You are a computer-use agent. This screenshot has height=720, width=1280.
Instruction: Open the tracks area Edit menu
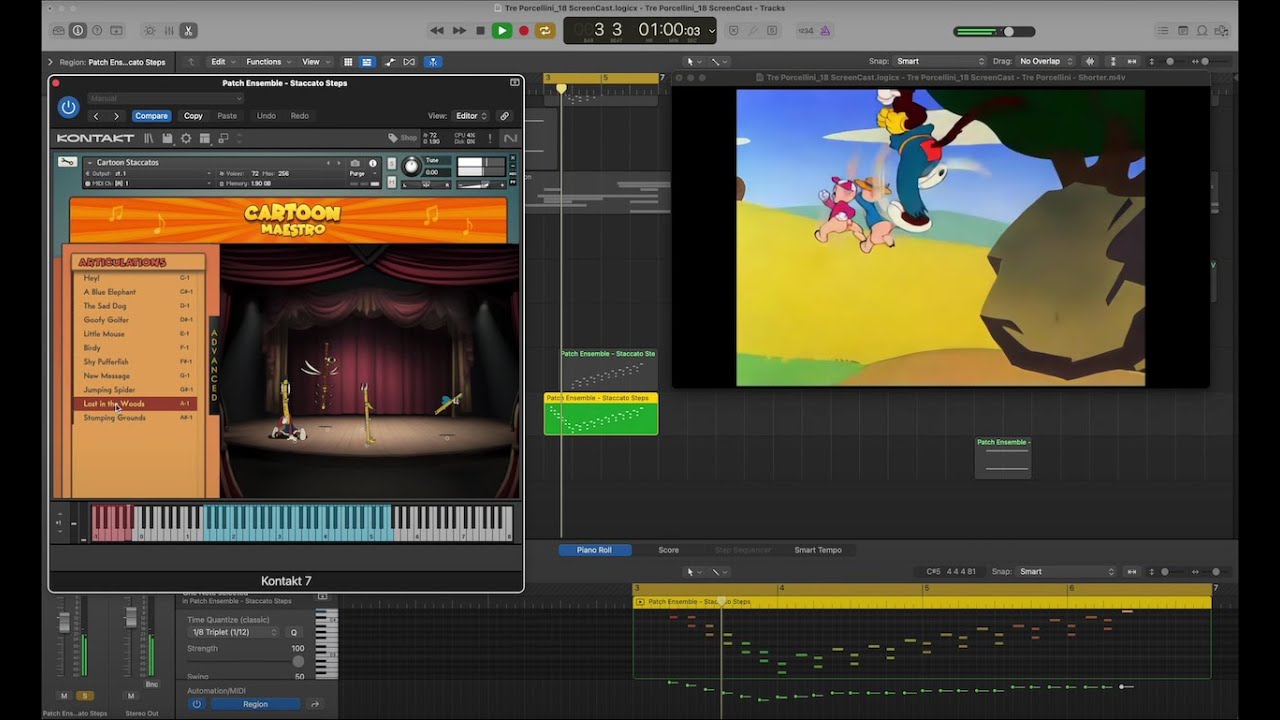click(x=221, y=62)
